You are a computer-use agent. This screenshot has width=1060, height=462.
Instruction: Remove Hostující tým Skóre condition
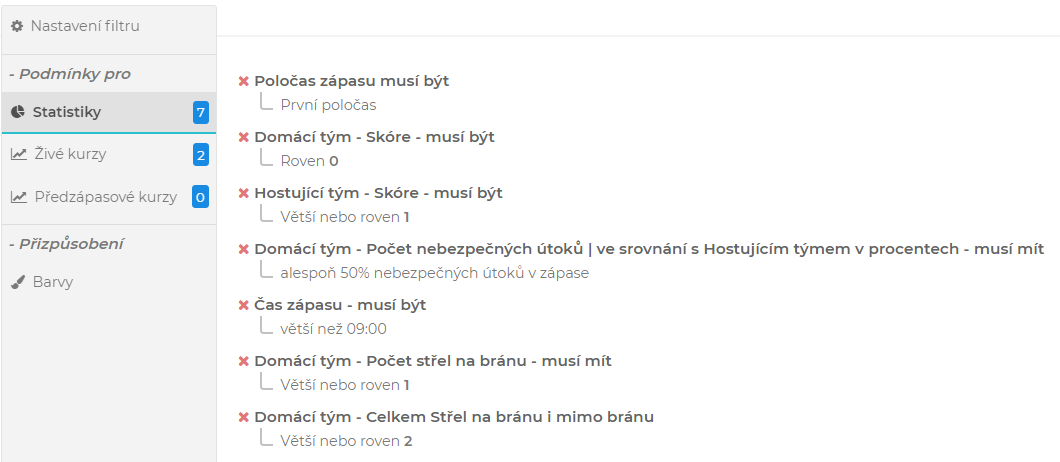pyautogui.click(x=243, y=193)
